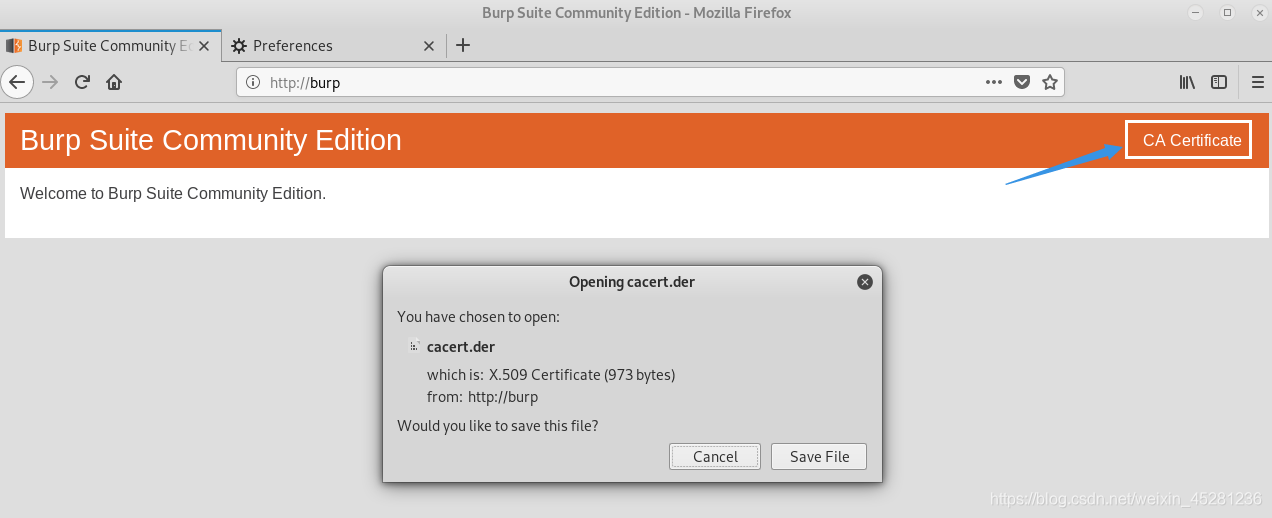Open a new tab with plus
Screen dimensions: 1272x518
coord(463,45)
